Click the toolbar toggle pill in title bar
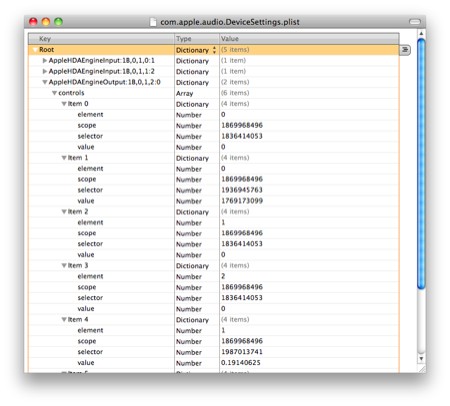 [415, 22]
